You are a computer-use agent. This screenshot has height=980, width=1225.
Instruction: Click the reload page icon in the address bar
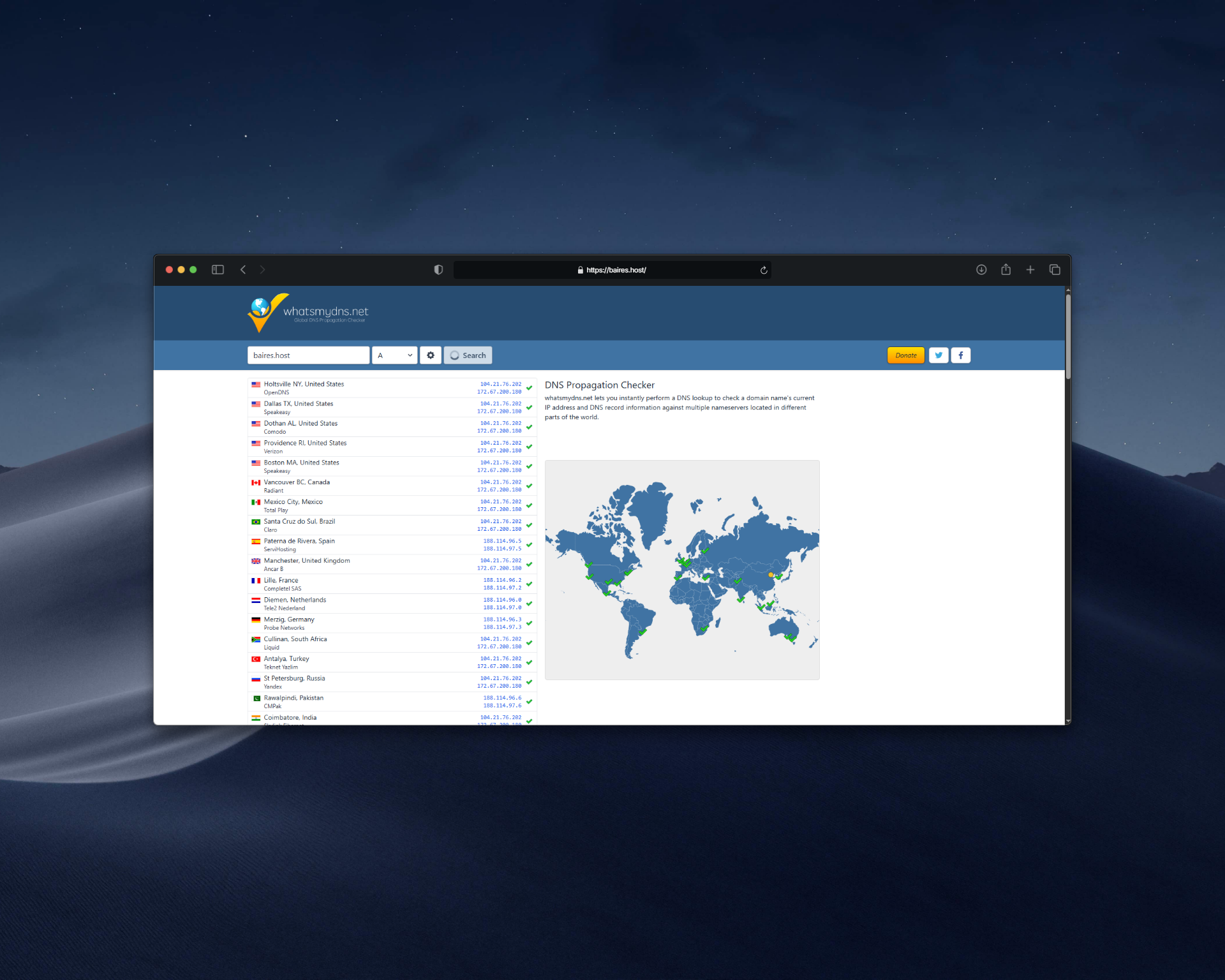click(763, 270)
